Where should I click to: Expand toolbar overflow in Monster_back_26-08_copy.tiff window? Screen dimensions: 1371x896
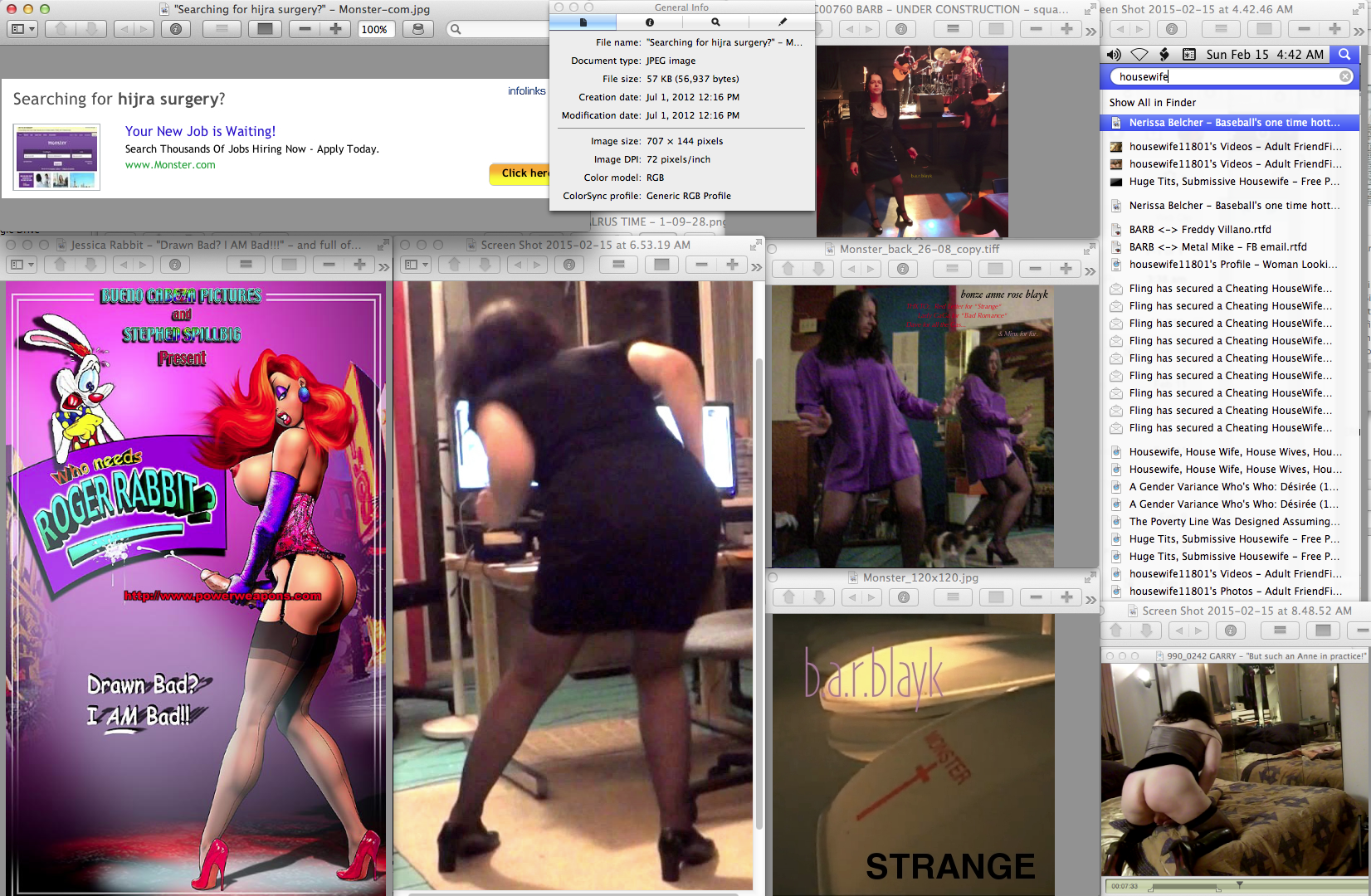pyautogui.click(x=1090, y=270)
